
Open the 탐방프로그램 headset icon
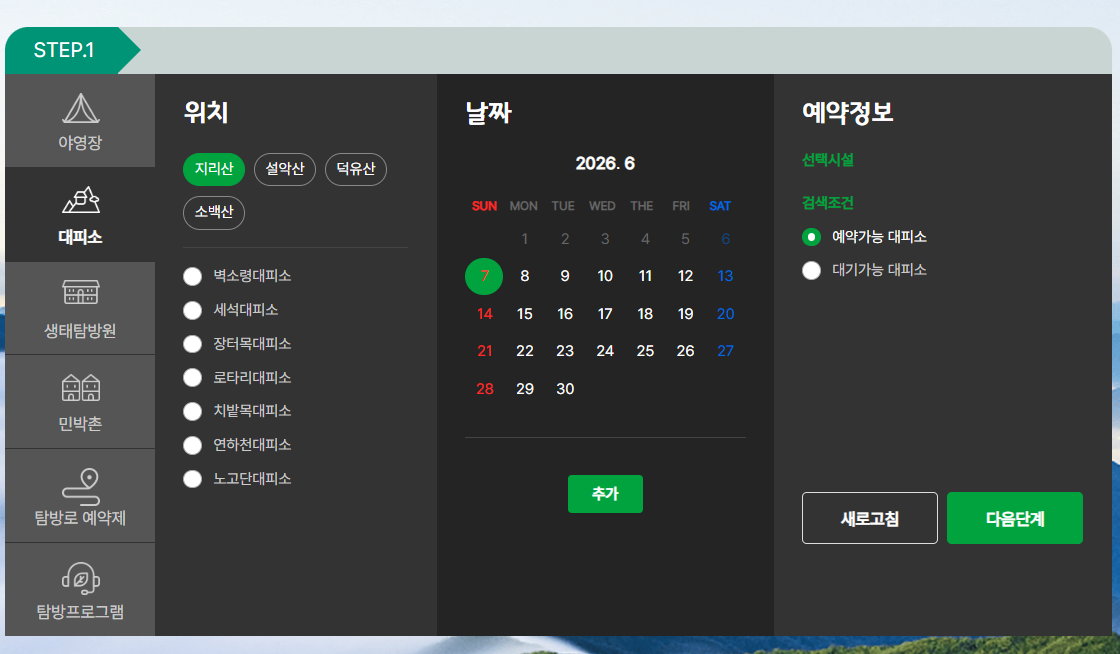point(81,578)
